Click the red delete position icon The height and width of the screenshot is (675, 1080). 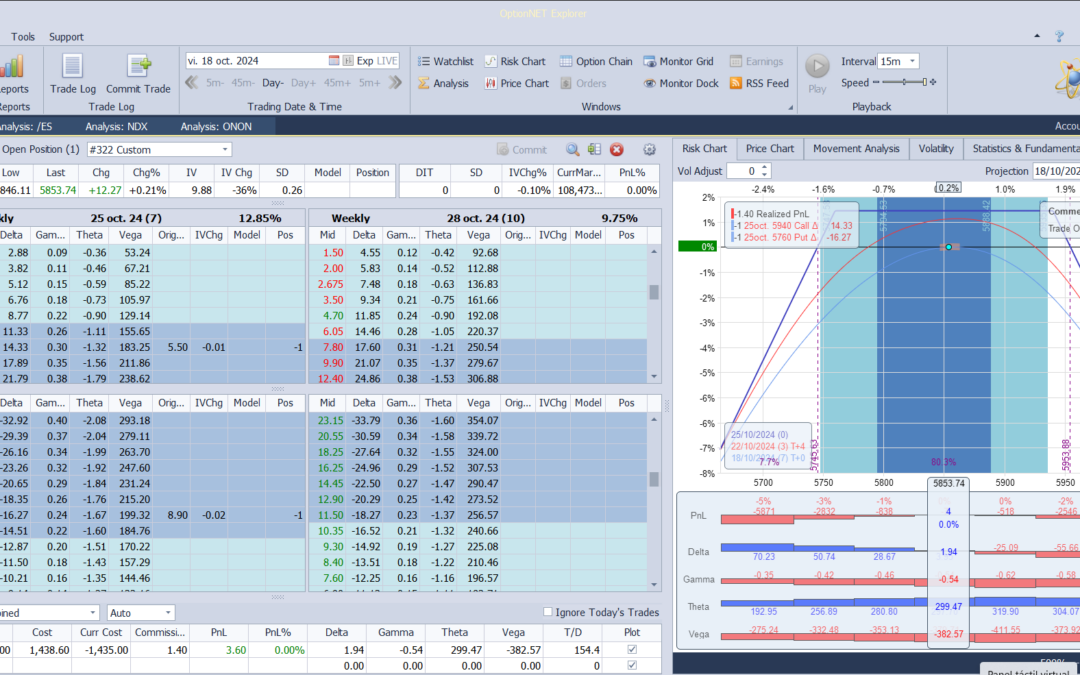616,149
